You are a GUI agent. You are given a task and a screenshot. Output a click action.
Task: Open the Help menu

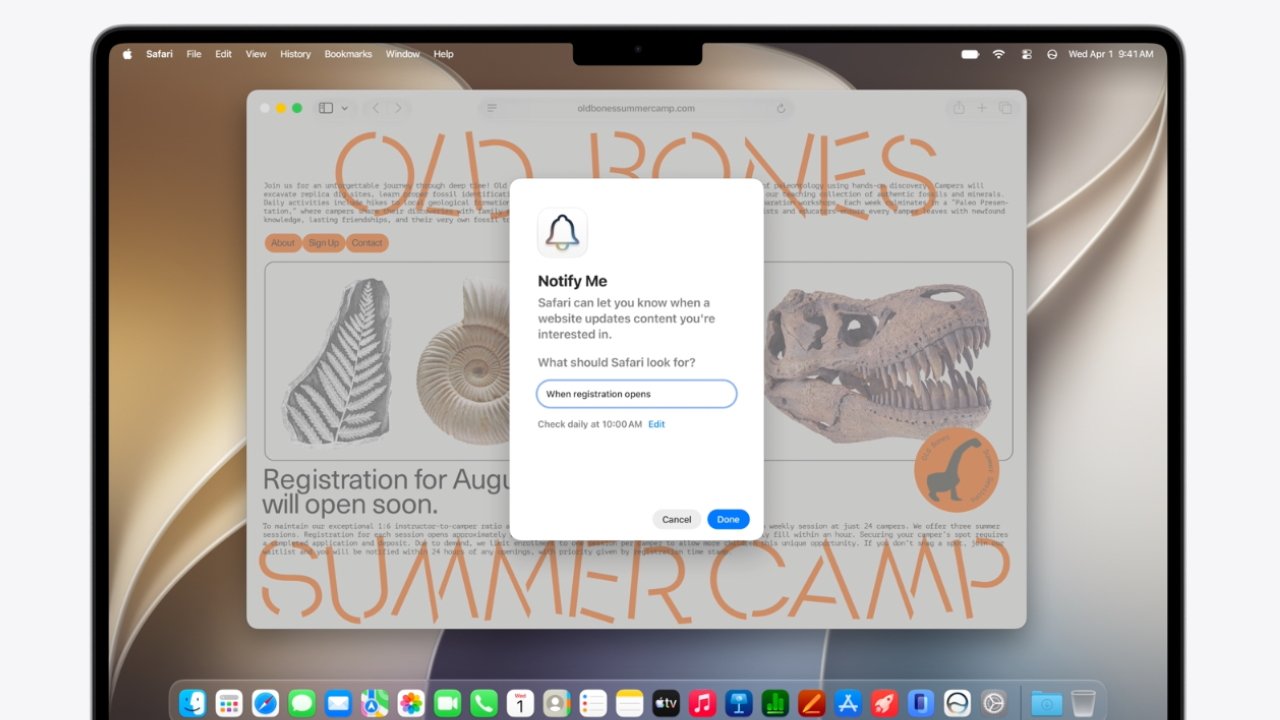point(443,54)
